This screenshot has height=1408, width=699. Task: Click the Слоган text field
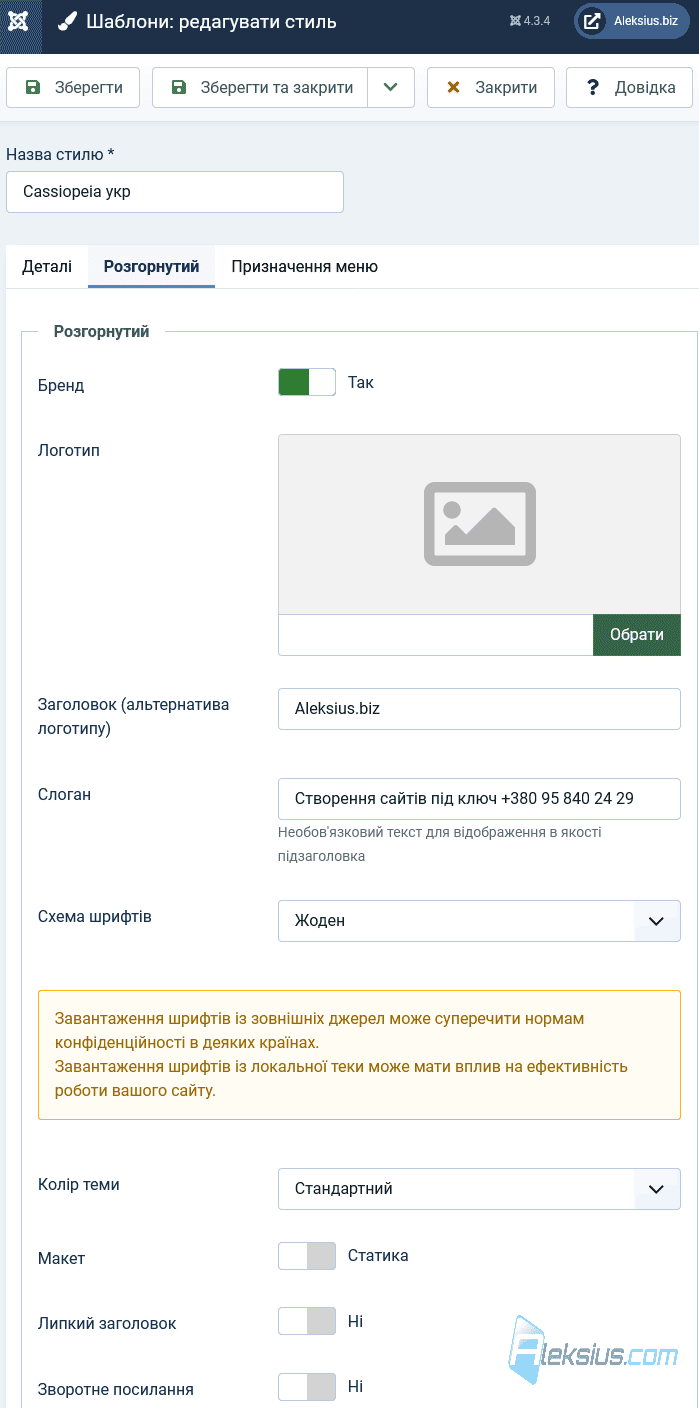coord(479,799)
